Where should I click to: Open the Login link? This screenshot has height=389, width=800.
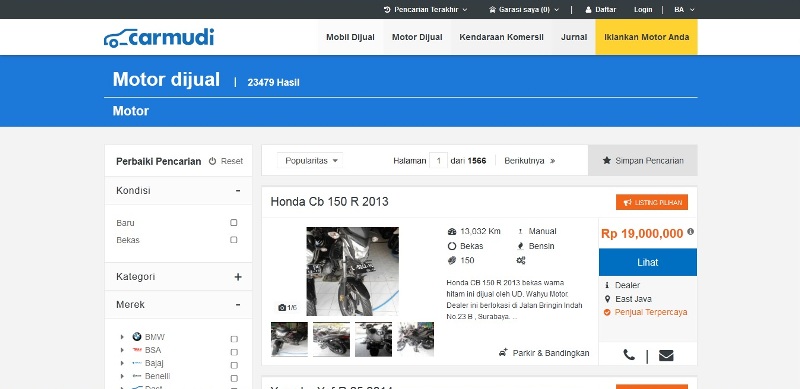click(643, 10)
